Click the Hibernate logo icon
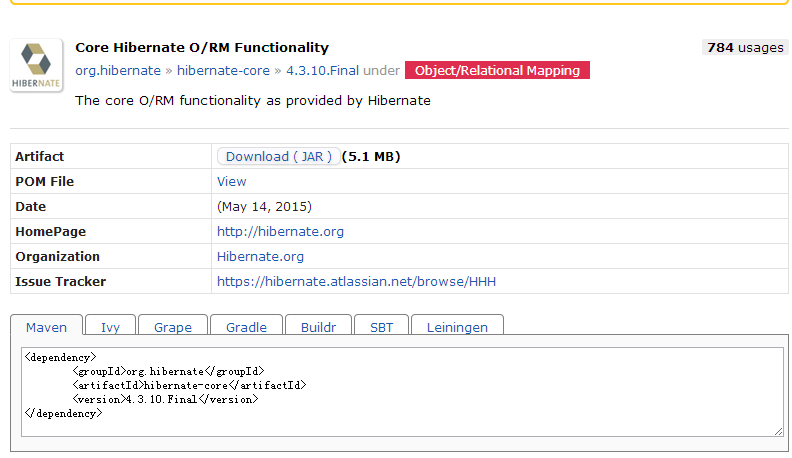Image resolution: width=792 pixels, height=458 pixels. pyautogui.click(x=36, y=66)
